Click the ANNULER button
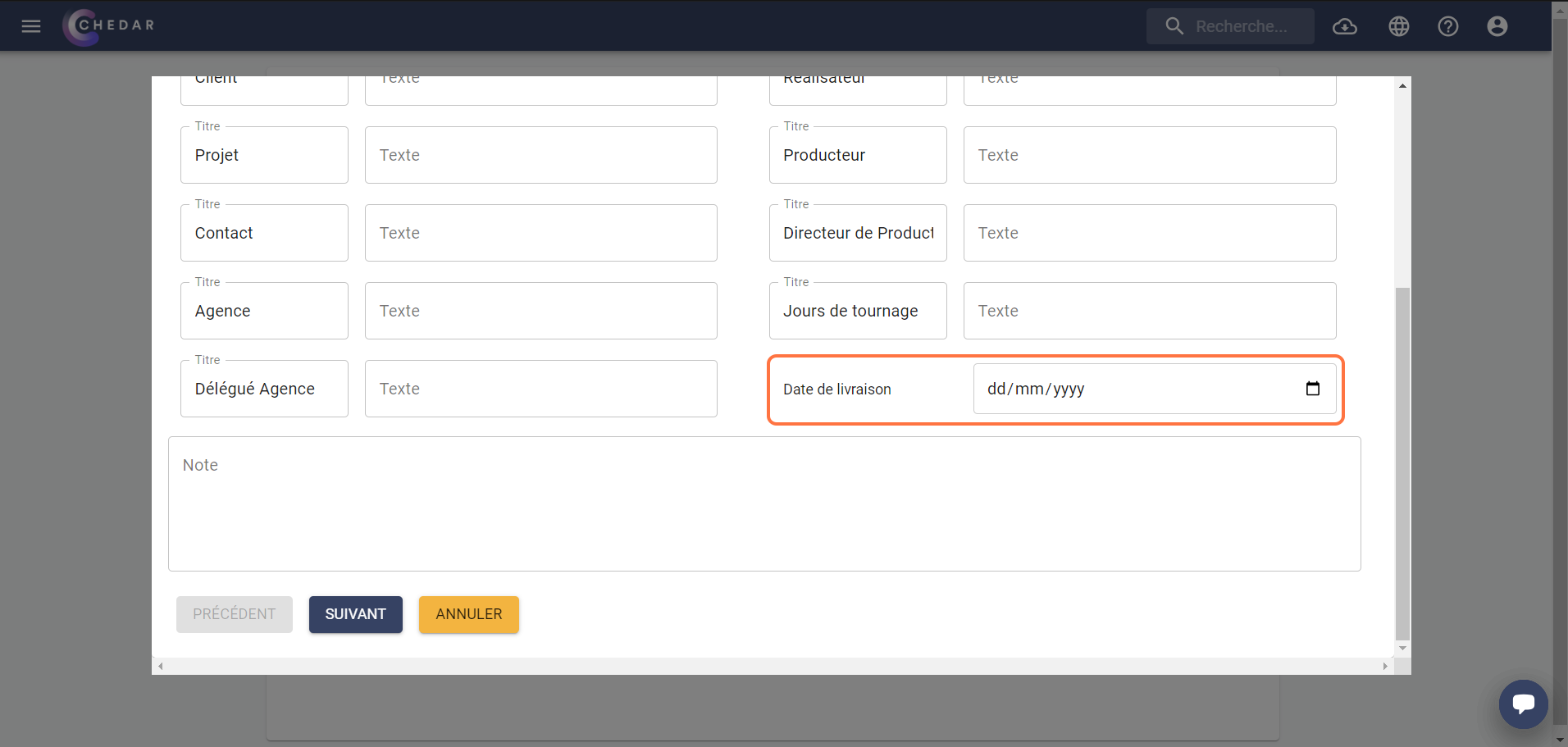The height and width of the screenshot is (747, 1568). coord(469,614)
